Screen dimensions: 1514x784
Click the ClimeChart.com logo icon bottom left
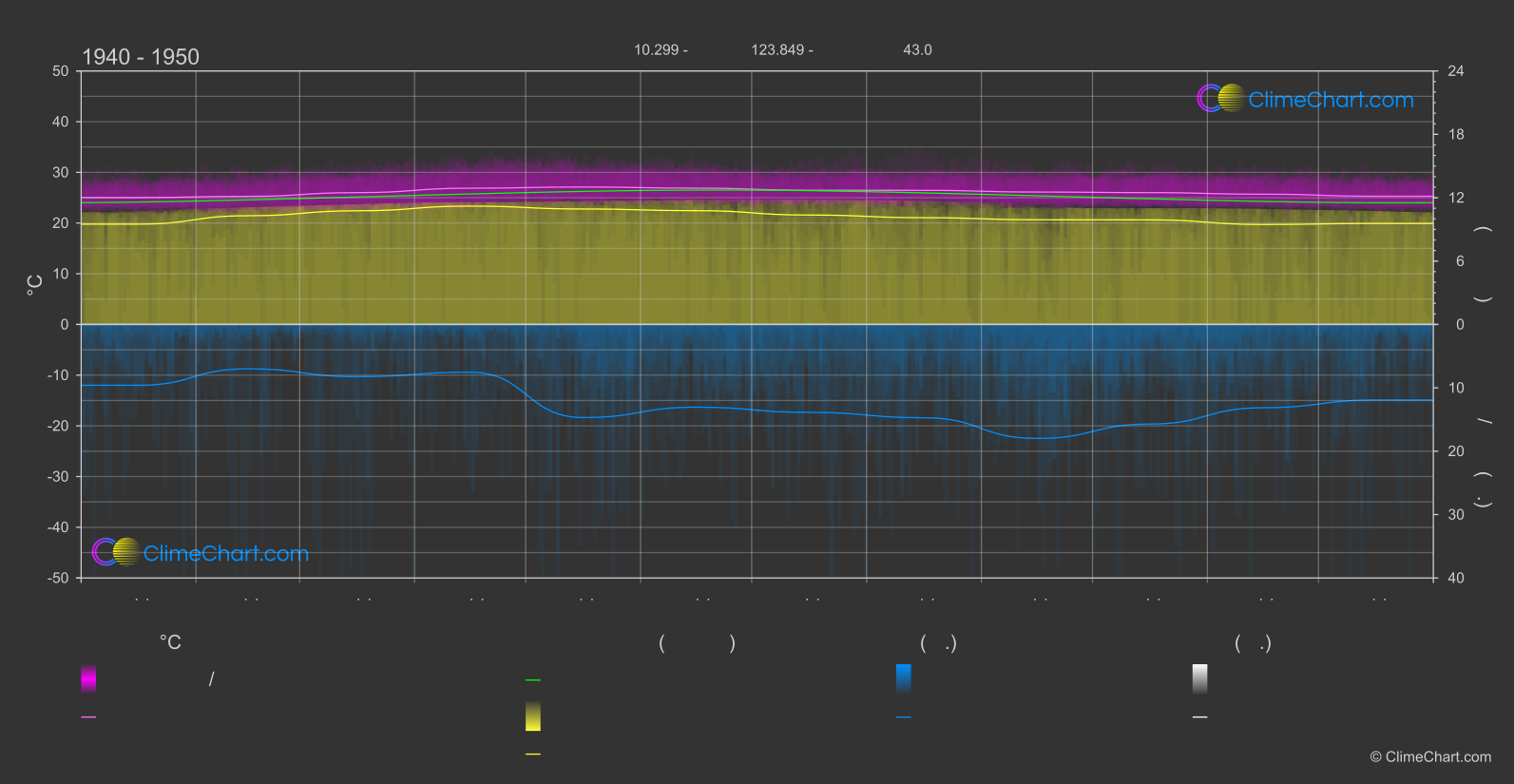[116, 552]
